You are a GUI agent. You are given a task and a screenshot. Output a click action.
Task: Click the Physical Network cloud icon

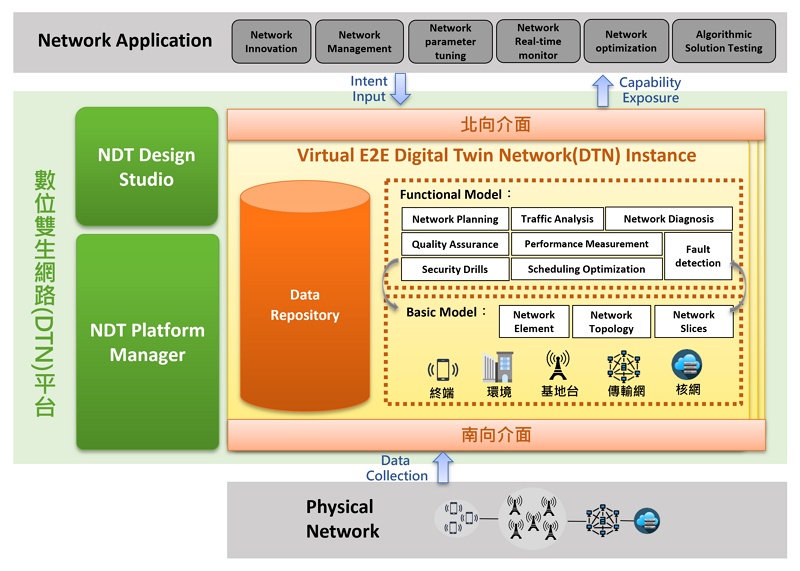coord(647,520)
